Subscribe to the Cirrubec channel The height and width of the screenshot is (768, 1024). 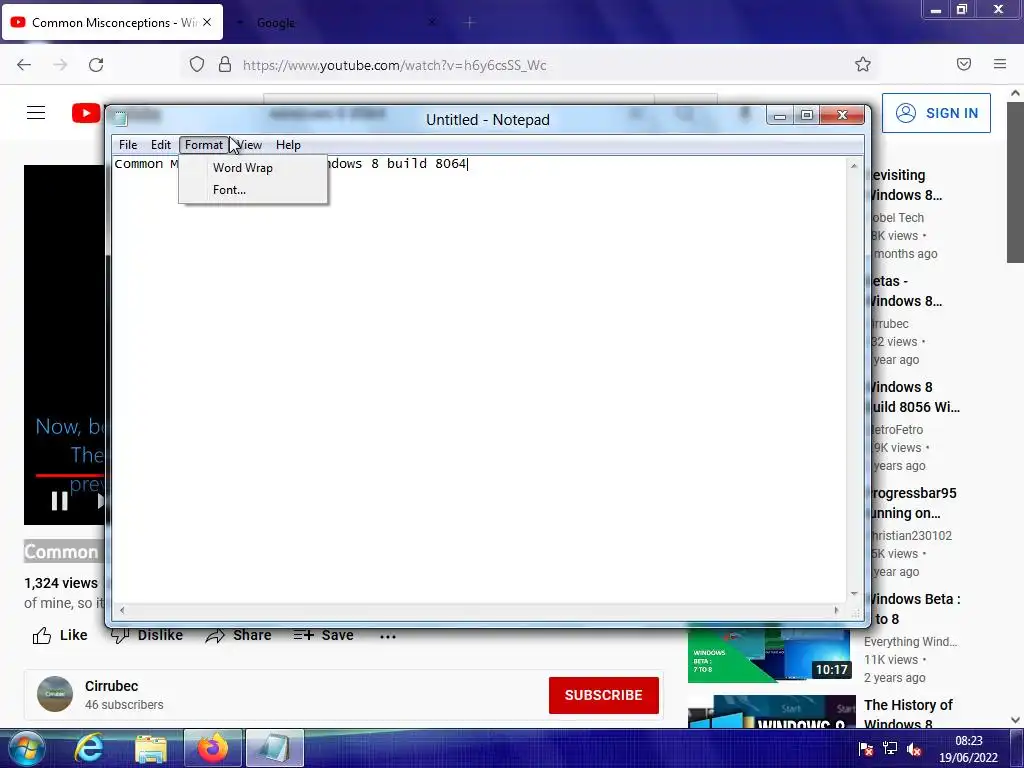point(603,695)
